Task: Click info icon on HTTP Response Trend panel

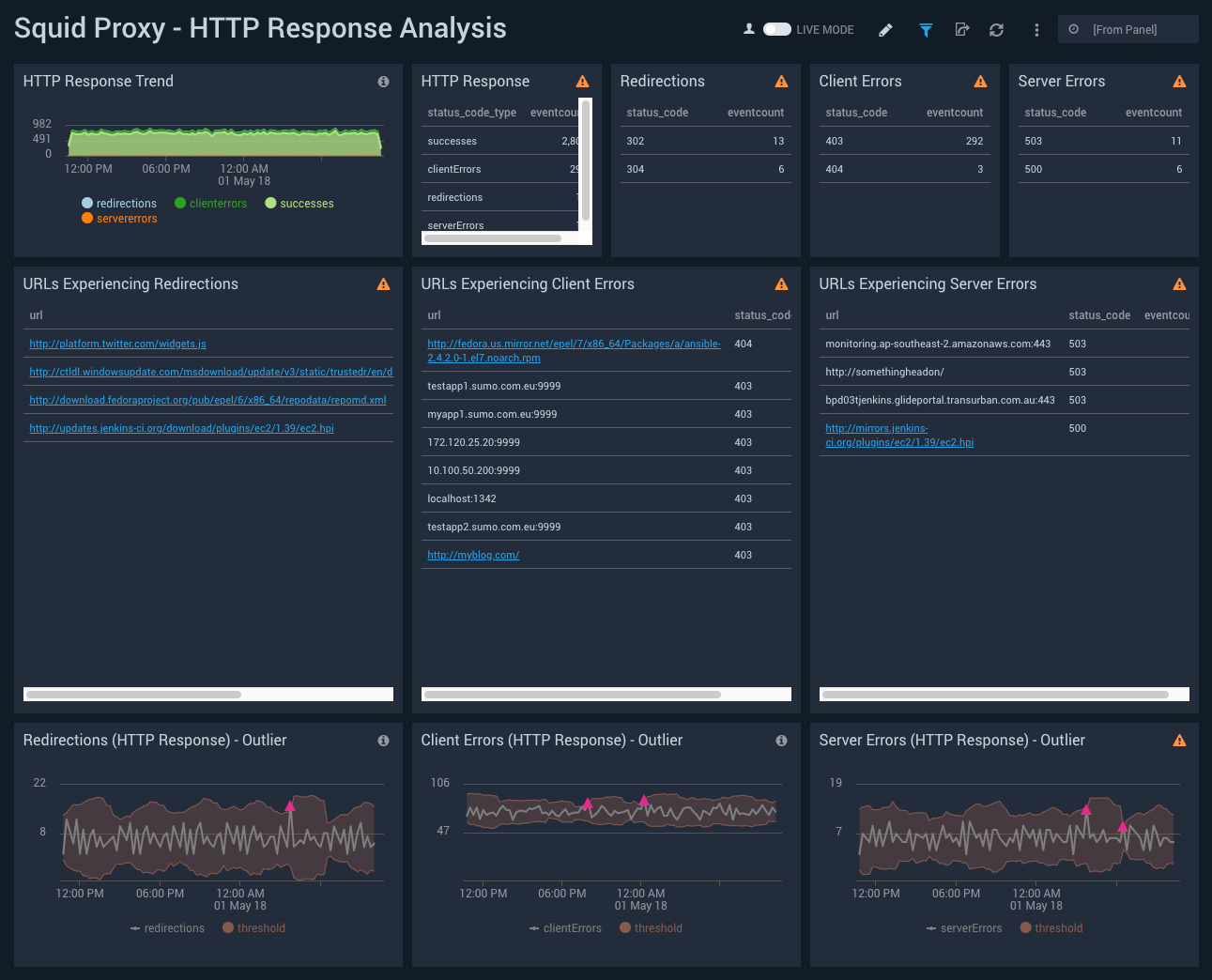Action: [x=383, y=82]
